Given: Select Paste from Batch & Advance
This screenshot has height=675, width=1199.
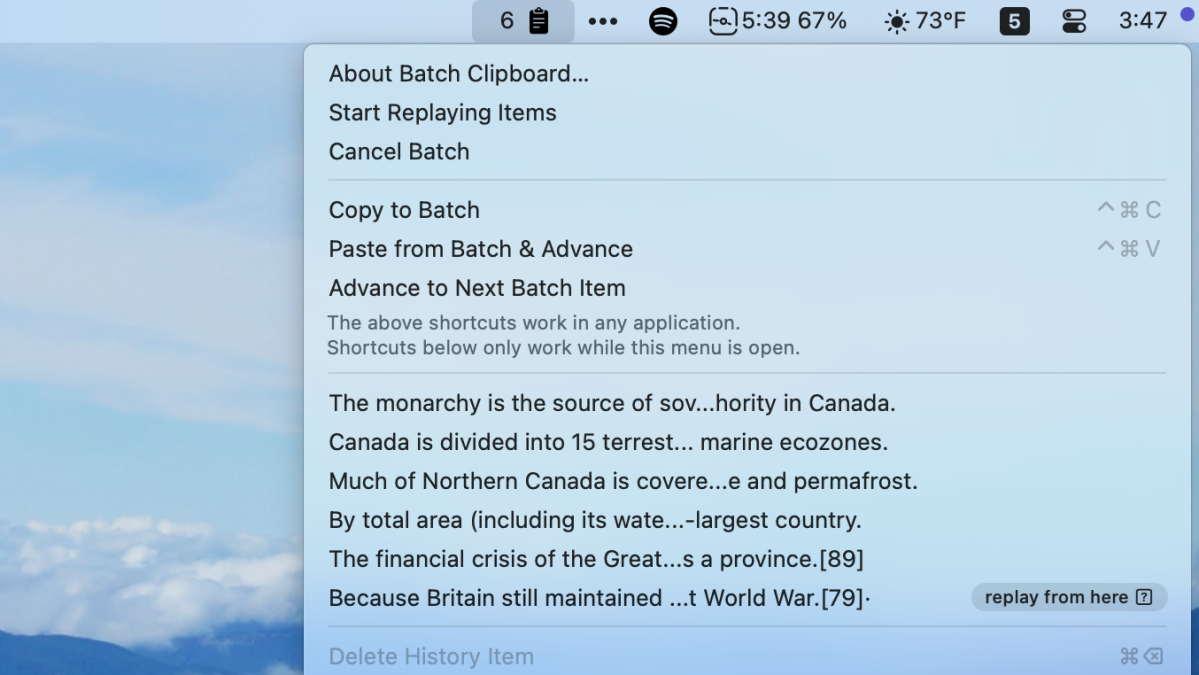Looking at the screenshot, I should (x=747, y=248).
